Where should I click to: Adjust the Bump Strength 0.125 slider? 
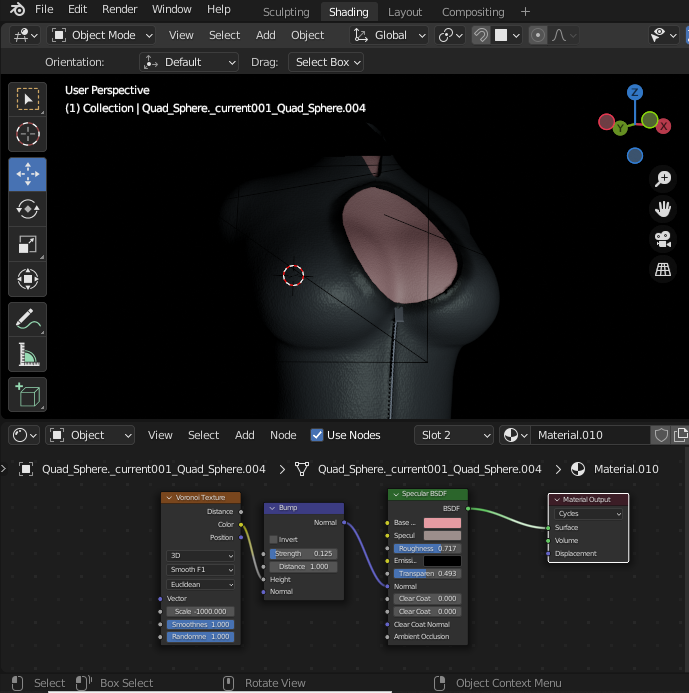pyautogui.click(x=304, y=554)
